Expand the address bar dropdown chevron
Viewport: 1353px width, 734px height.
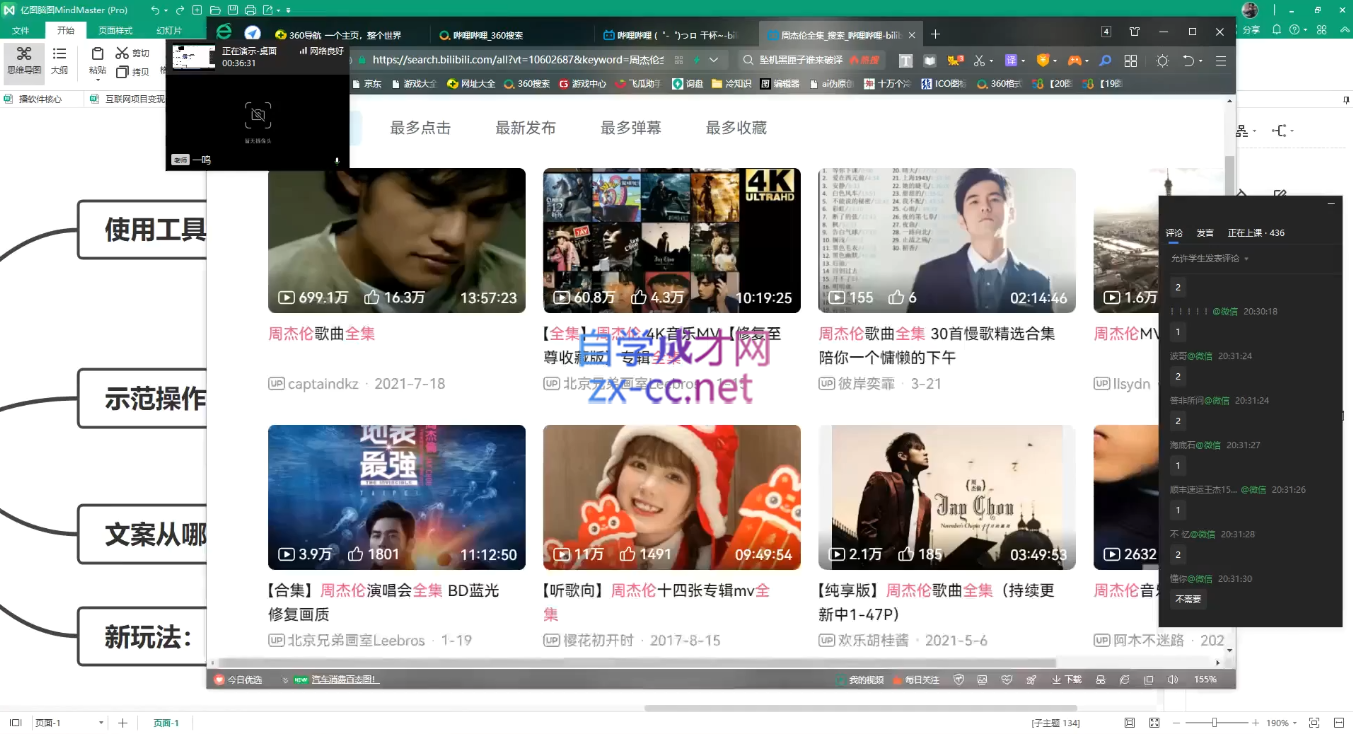(x=713, y=60)
